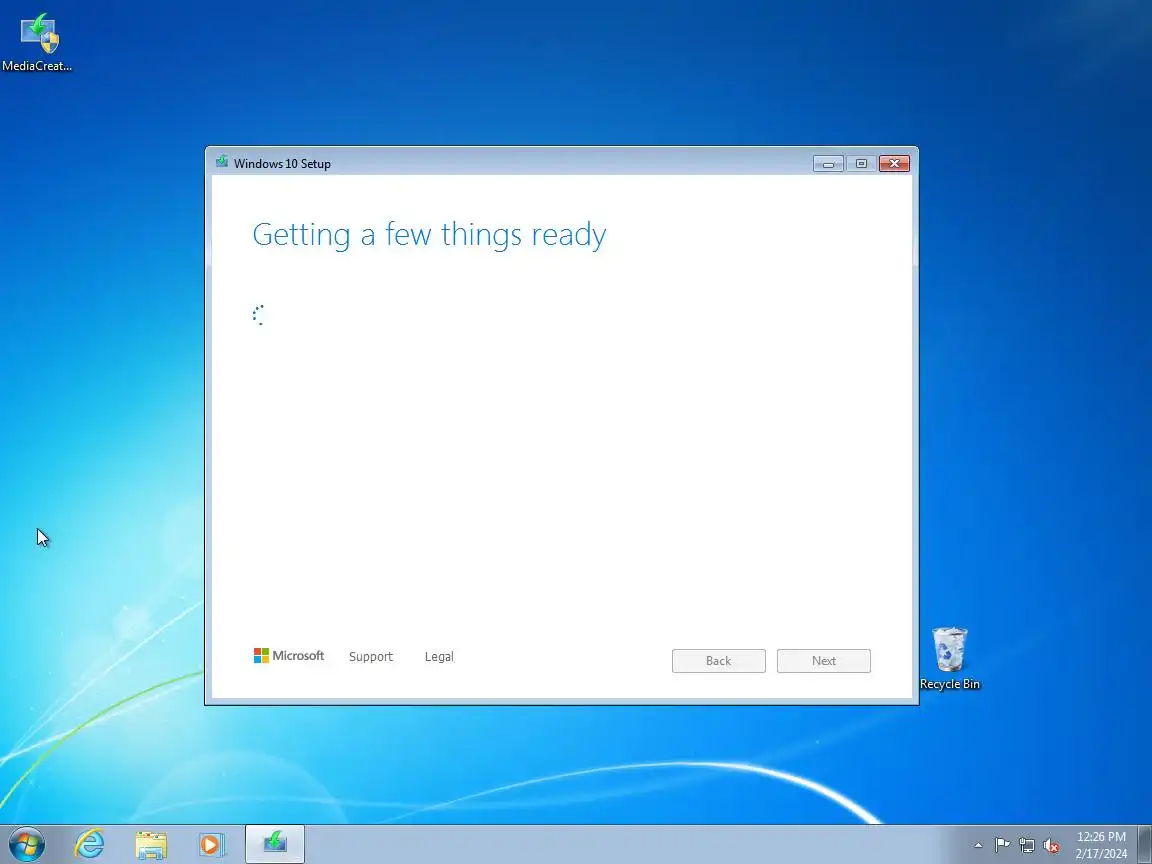Open the Support link
Viewport: 1152px width, 864px height.
[371, 657]
